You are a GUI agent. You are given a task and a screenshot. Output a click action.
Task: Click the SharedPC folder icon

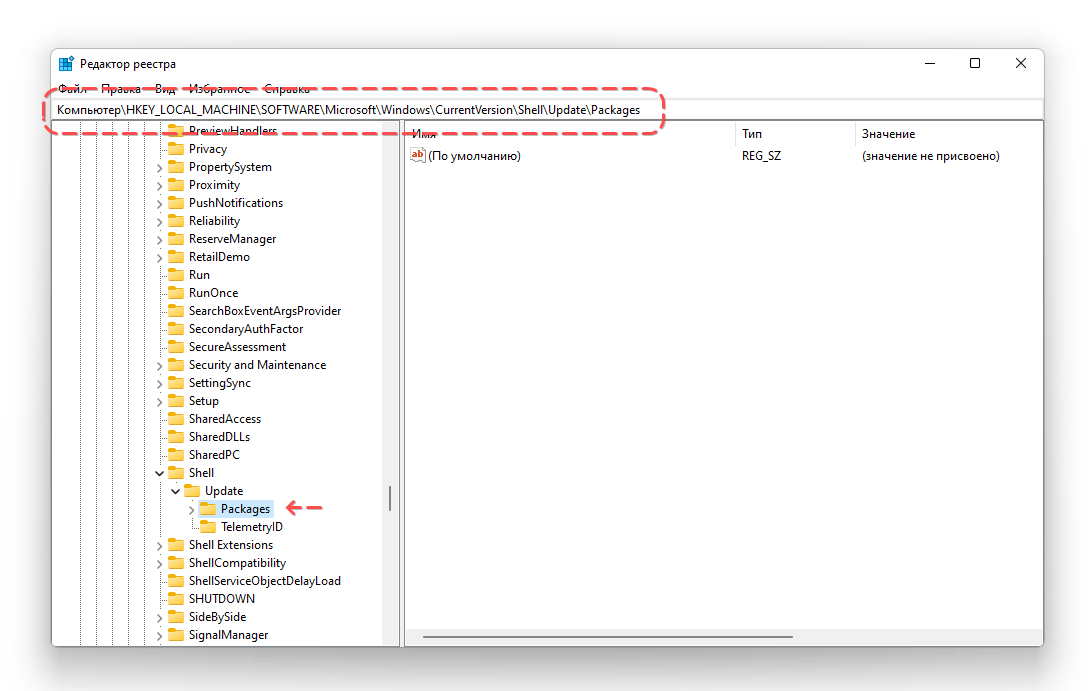(176, 455)
